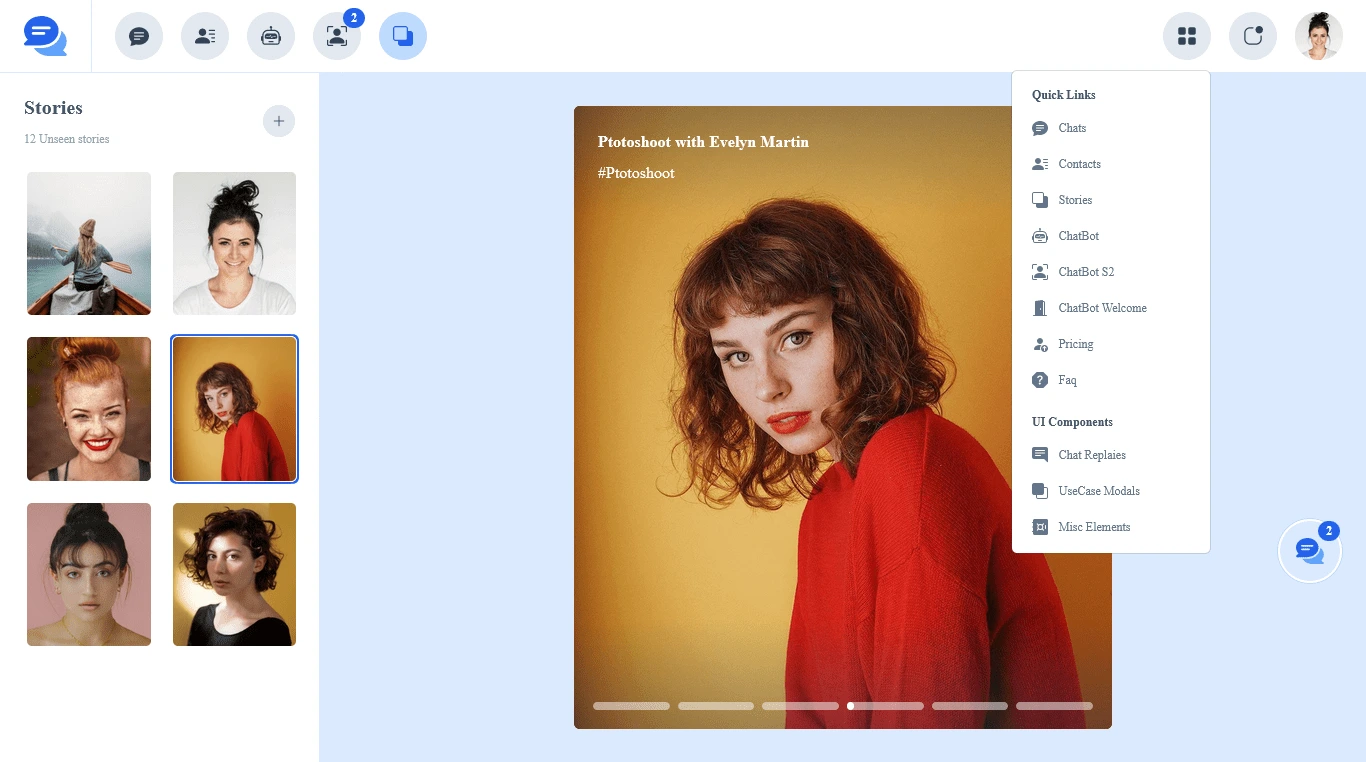Screen dimensions: 1366x762
Task: Click the ChatBot robot icon in dropdown
Action: 1040,236
